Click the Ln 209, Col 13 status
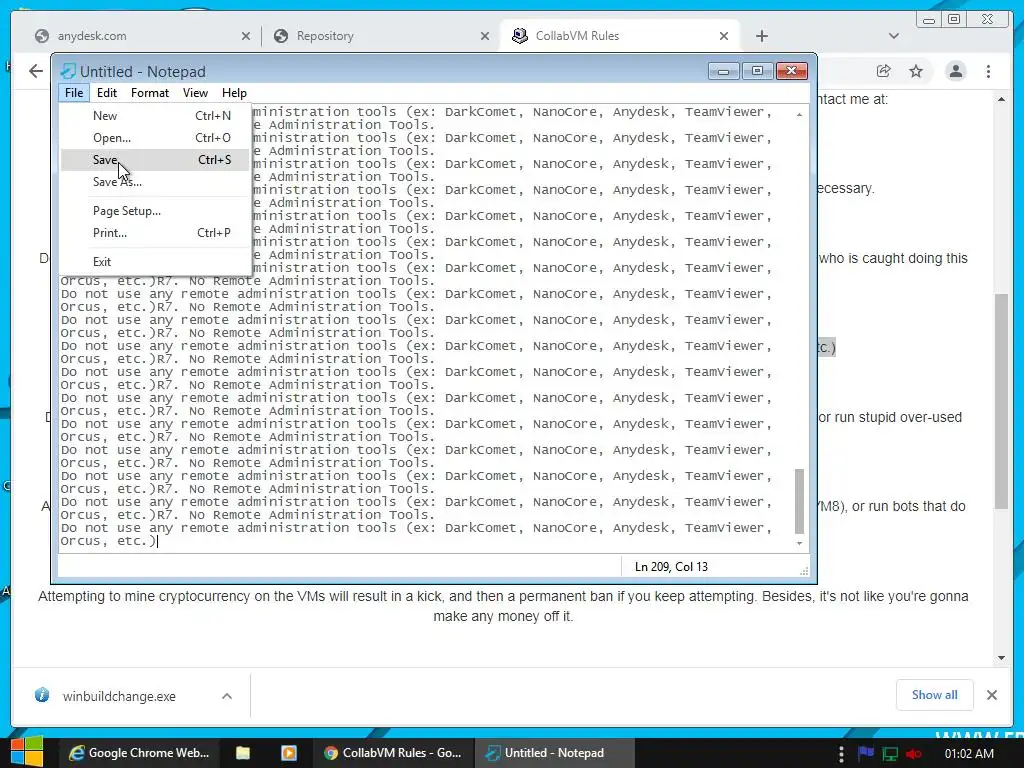 tap(671, 567)
